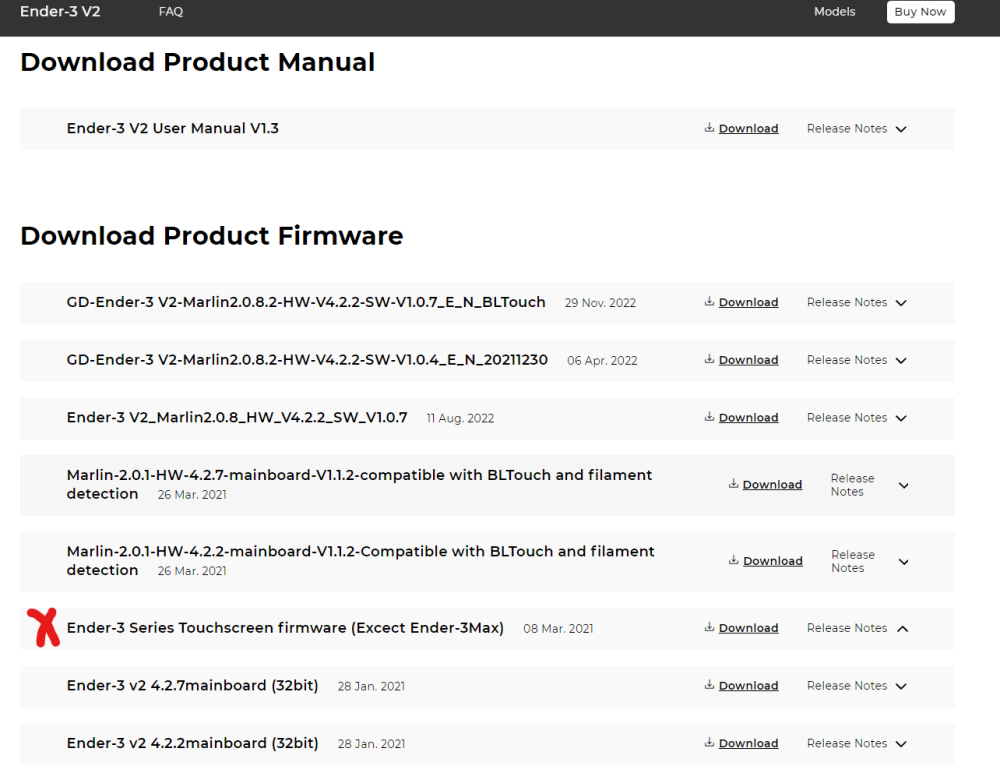Viewport: 1000px width, 773px height.
Task: Click download icon for Ender-3 V2_Marlin2.0.8 firmware
Action: tap(709, 417)
